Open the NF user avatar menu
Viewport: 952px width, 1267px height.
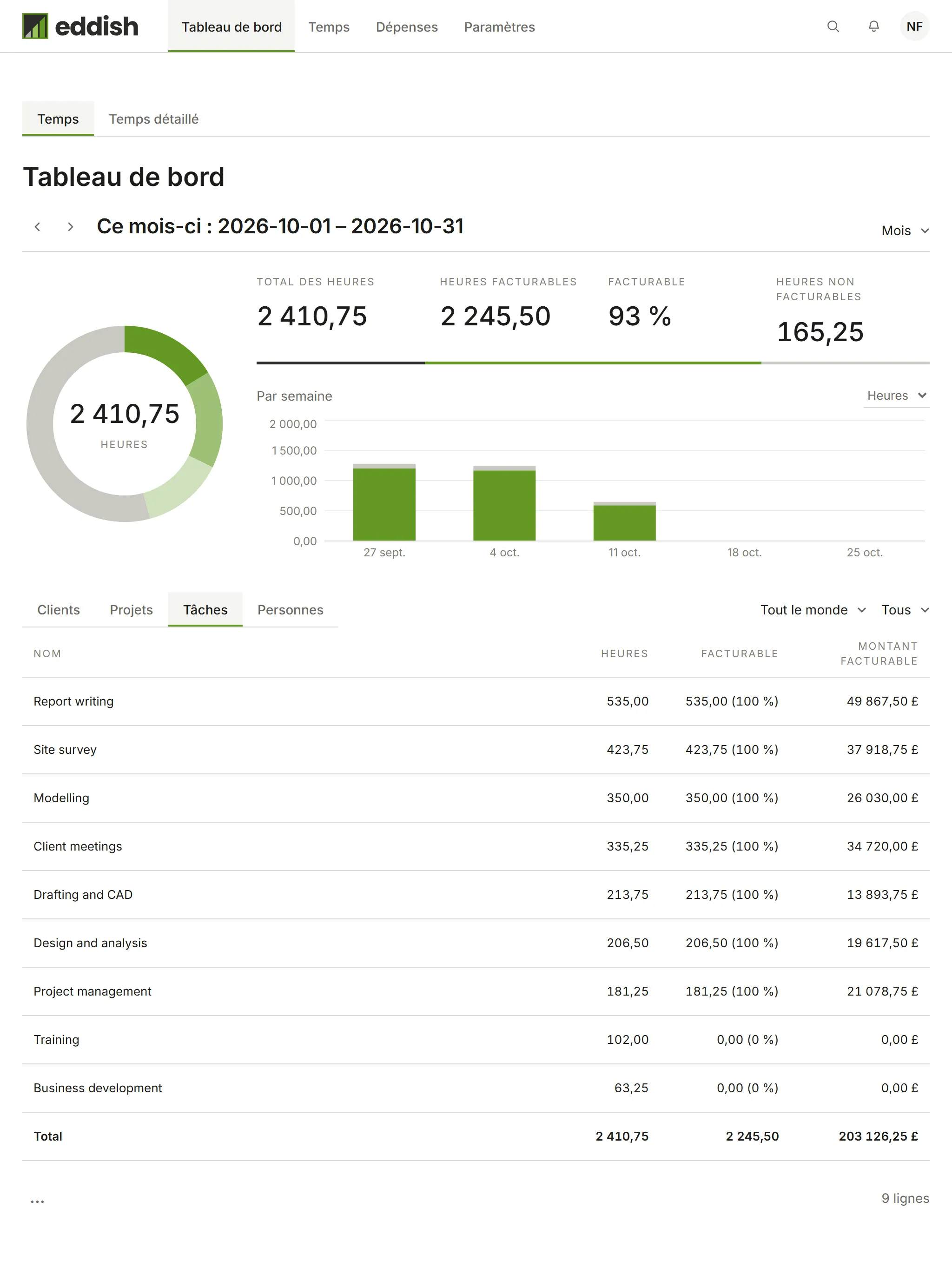pyautogui.click(x=914, y=26)
